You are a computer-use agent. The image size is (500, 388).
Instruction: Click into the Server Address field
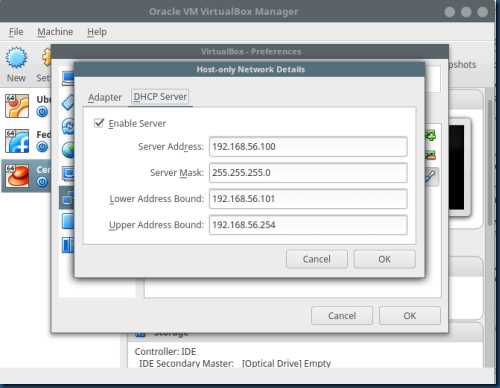308,146
